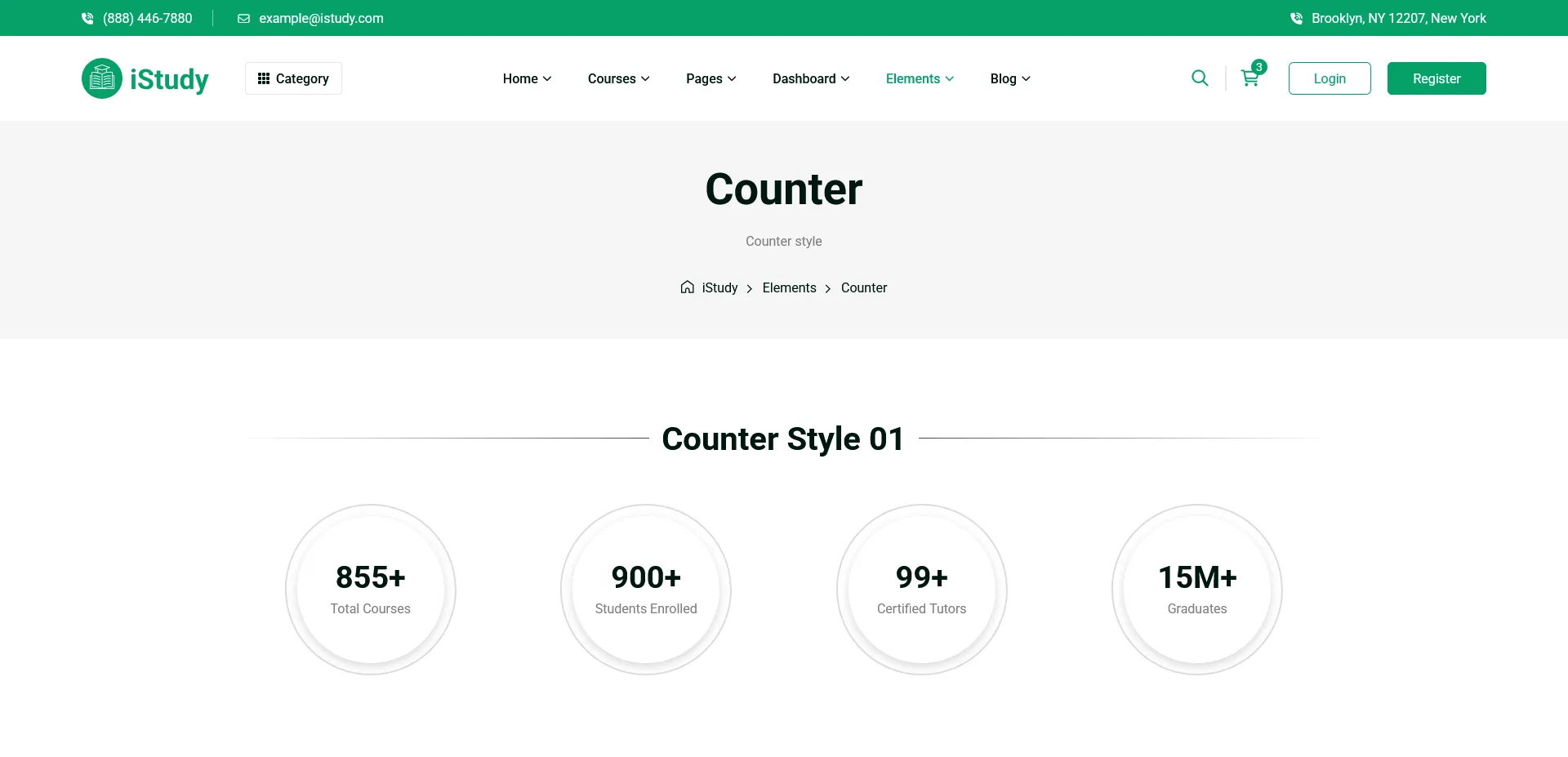This screenshot has height=757, width=1568.
Task: Open the shopping cart icon
Action: click(1249, 78)
